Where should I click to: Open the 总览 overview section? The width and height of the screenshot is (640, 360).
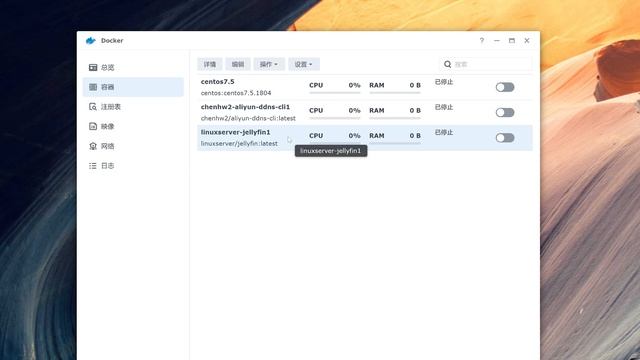coord(133,67)
